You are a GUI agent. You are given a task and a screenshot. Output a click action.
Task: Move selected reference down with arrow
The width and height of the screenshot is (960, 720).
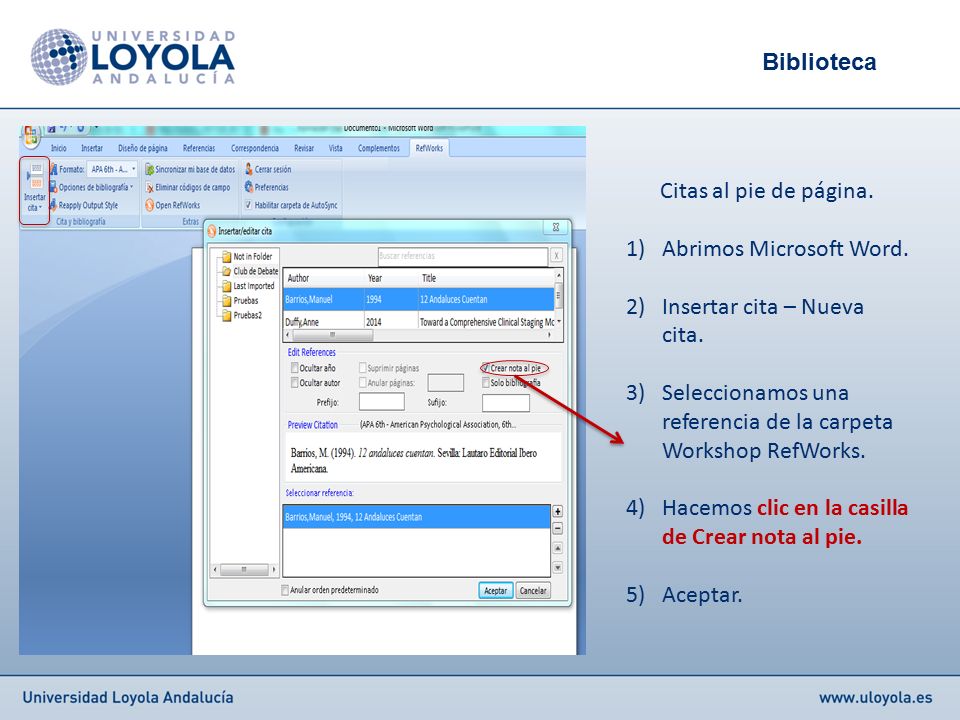pyautogui.click(x=558, y=568)
